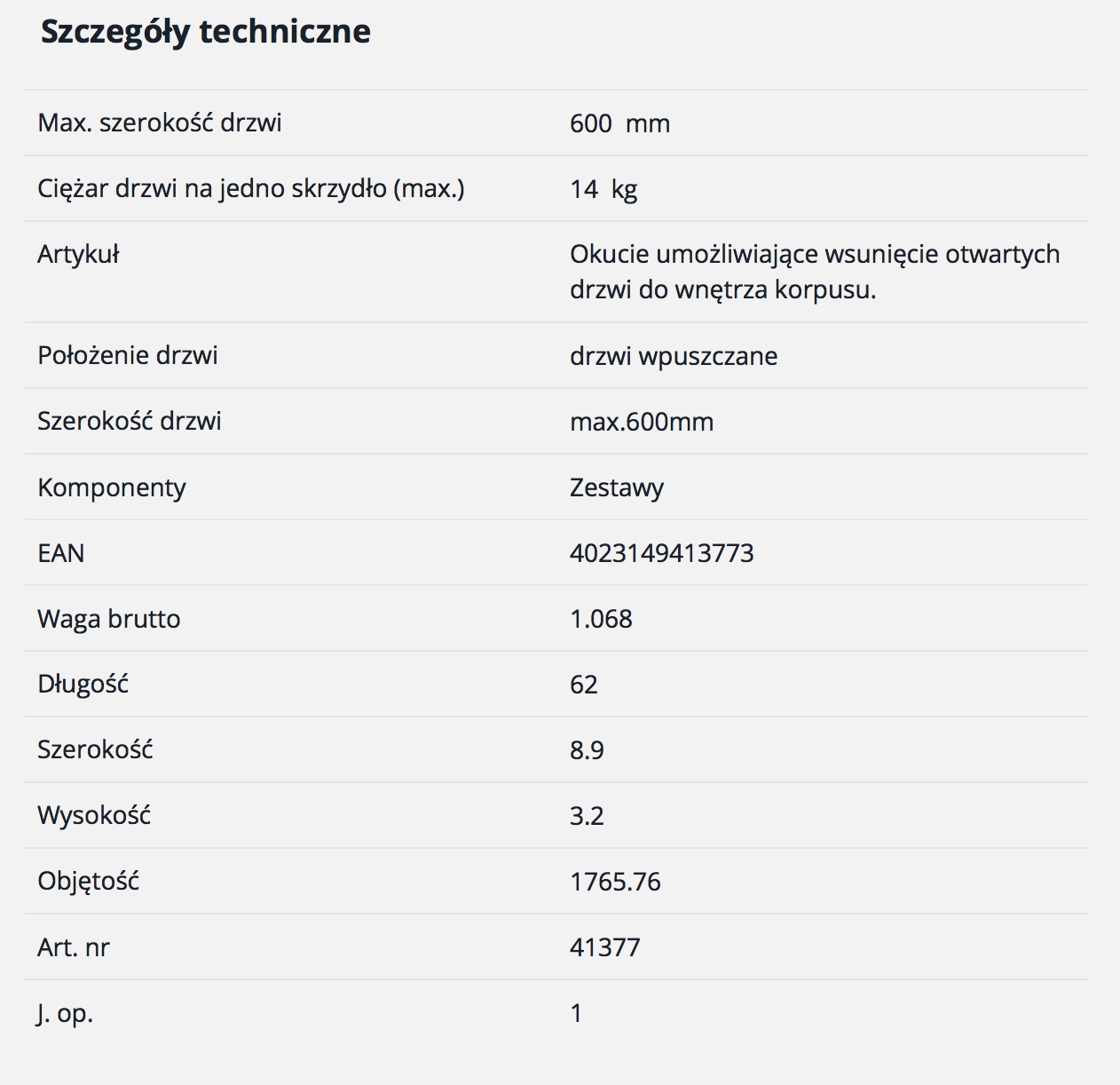Select the Położenie drzwi label
The height and width of the screenshot is (1085, 1120).
(128, 356)
